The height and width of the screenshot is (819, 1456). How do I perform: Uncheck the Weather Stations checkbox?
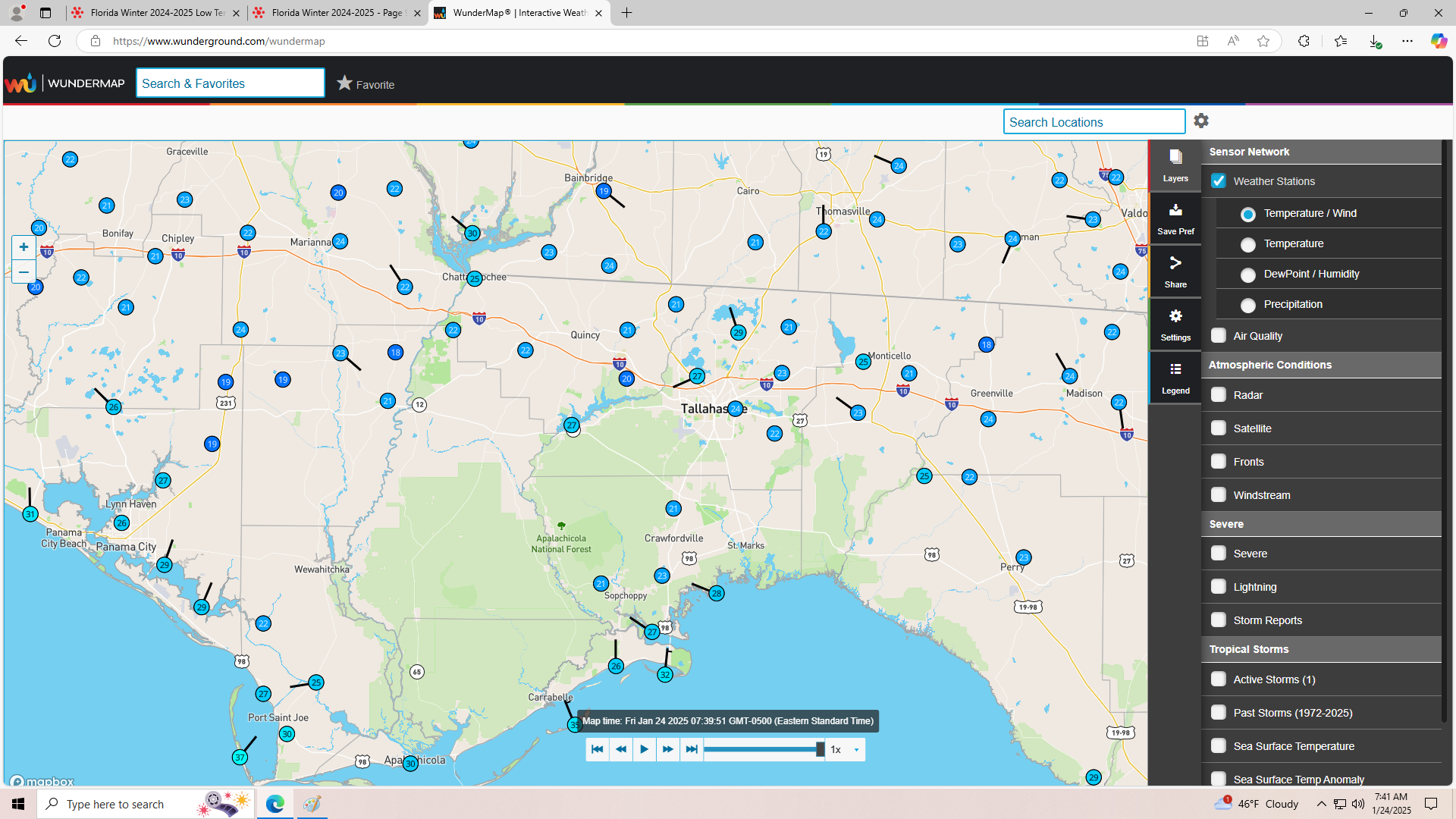click(x=1219, y=180)
